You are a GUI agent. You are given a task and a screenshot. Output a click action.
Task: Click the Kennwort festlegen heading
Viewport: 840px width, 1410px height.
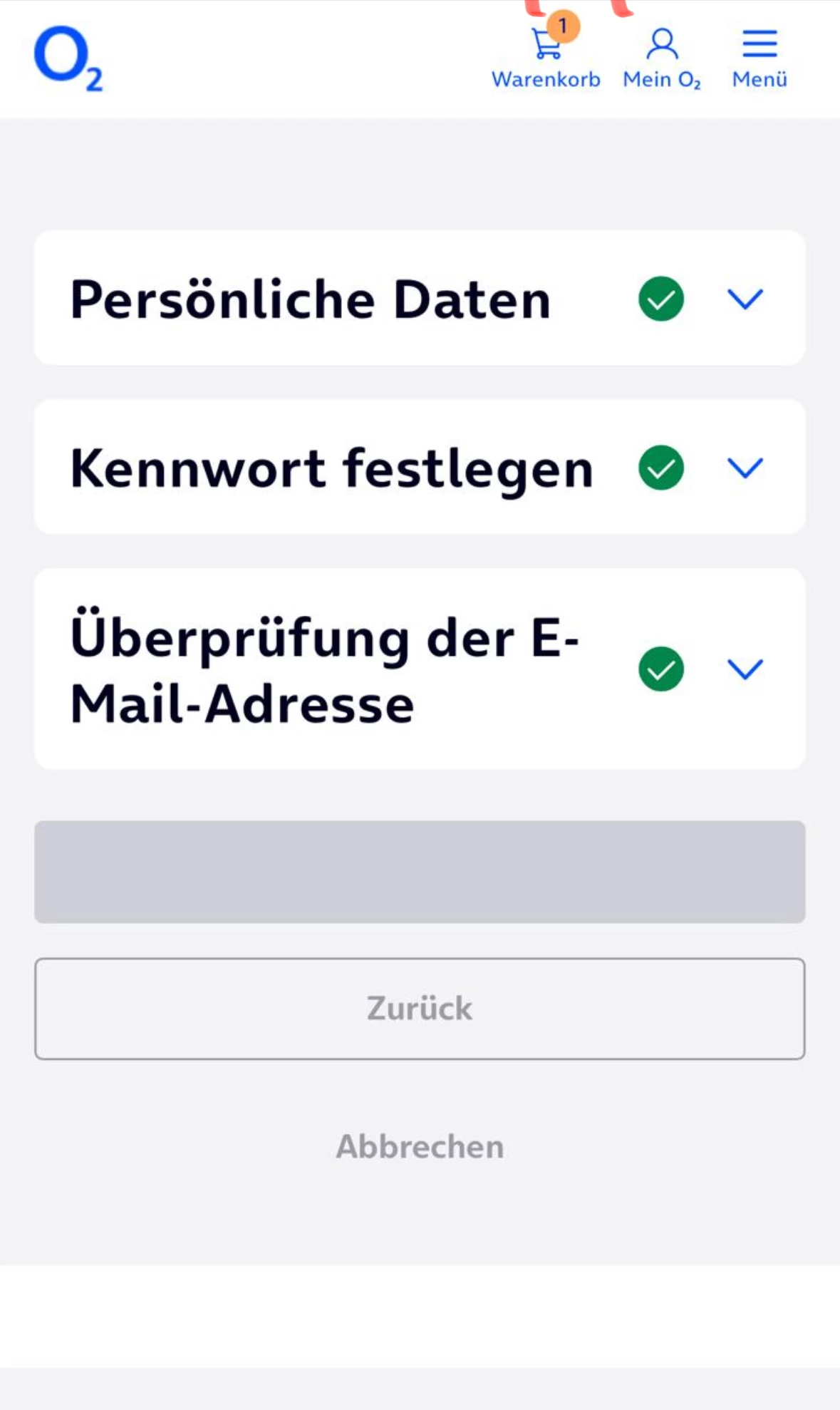[x=332, y=468]
